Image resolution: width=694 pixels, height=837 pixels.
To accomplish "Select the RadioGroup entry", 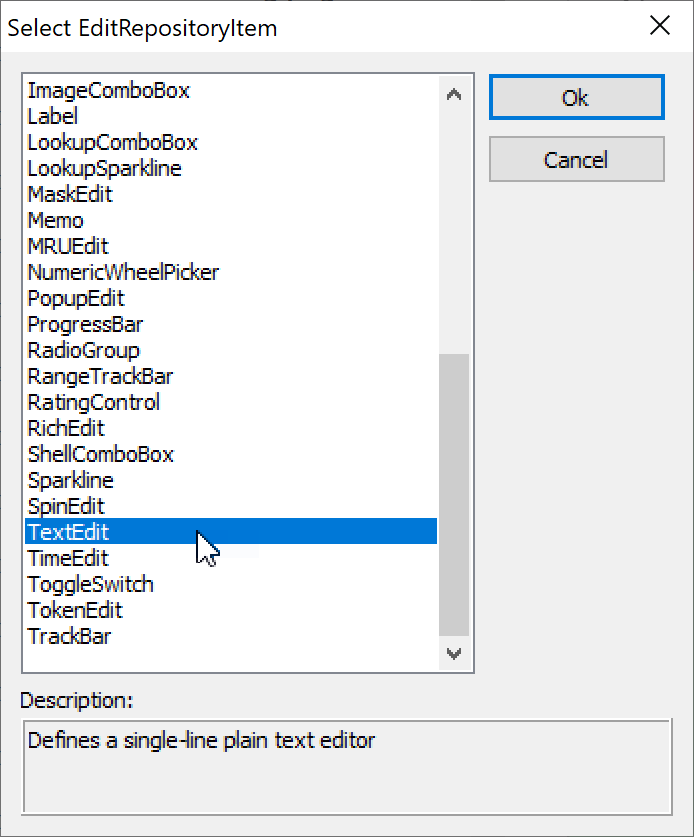I will coord(83,350).
